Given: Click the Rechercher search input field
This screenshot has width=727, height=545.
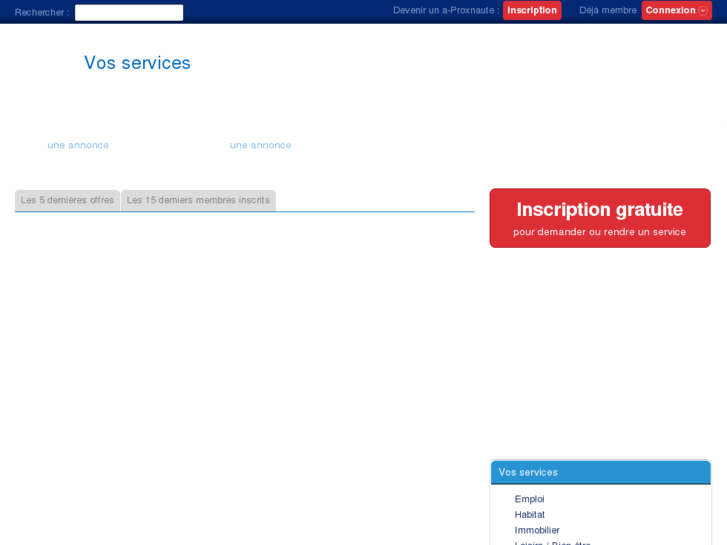Looking at the screenshot, I should point(129,13).
